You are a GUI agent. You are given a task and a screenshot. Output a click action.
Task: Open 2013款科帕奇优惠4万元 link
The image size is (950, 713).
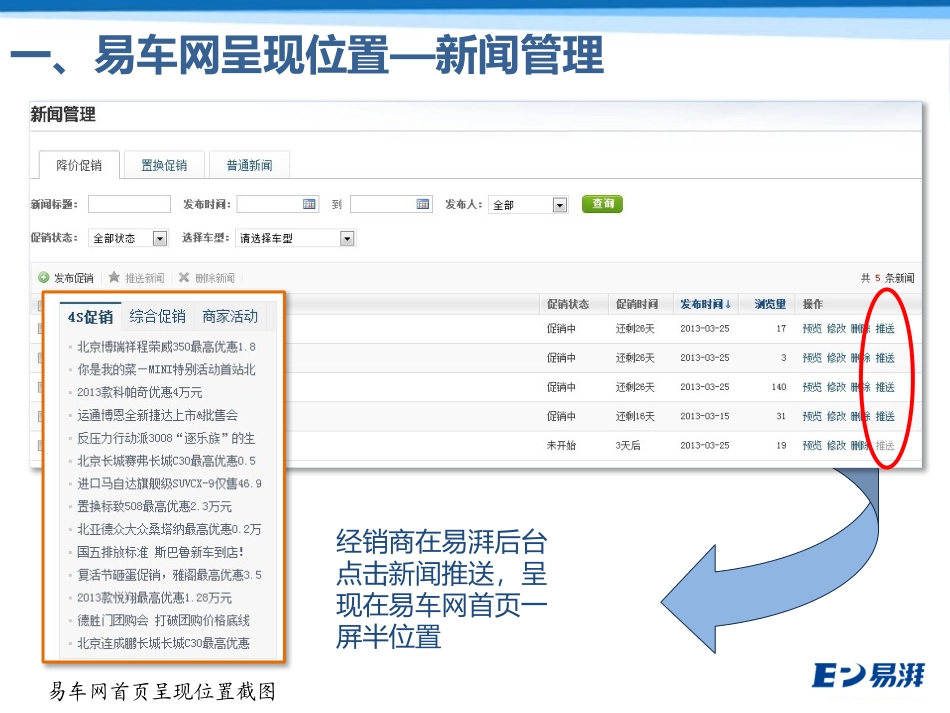[139, 392]
